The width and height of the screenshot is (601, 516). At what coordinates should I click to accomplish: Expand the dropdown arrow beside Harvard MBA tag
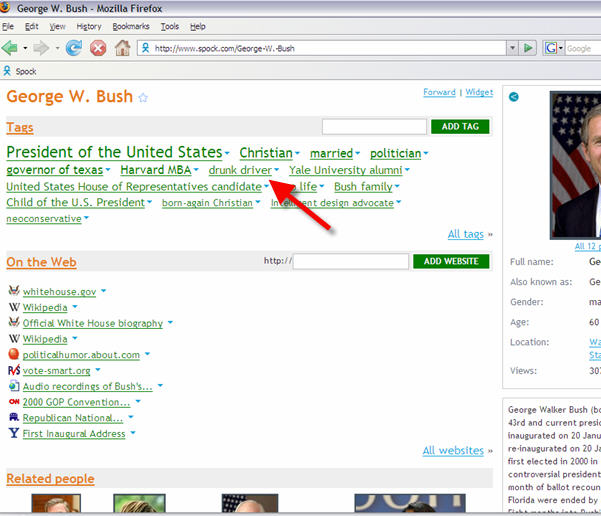click(x=196, y=169)
